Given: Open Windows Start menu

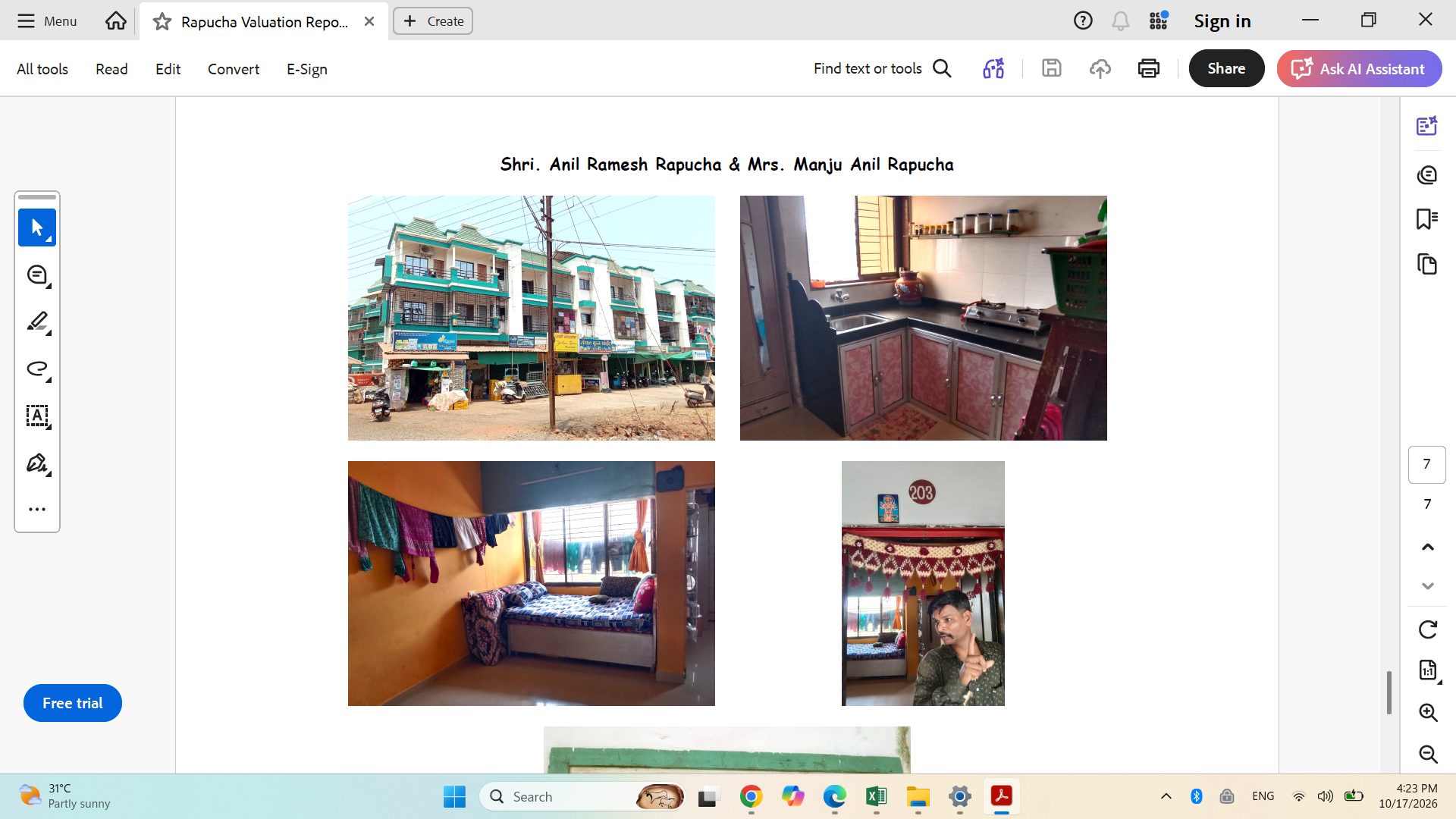Looking at the screenshot, I should click(454, 796).
